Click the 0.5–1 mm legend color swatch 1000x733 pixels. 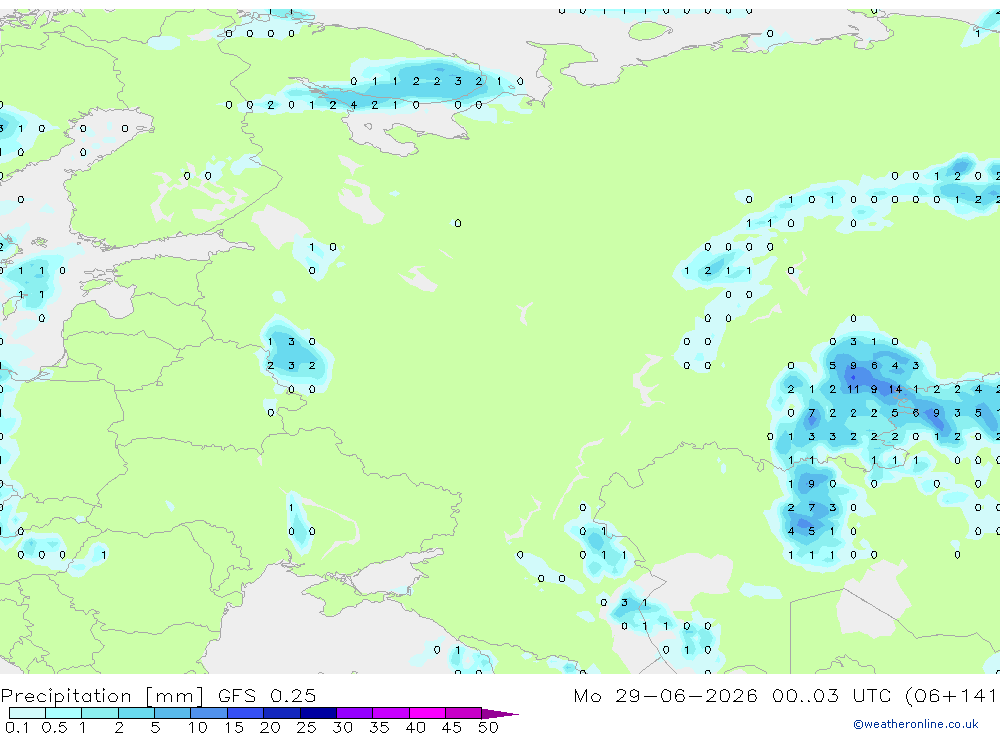pos(63,713)
